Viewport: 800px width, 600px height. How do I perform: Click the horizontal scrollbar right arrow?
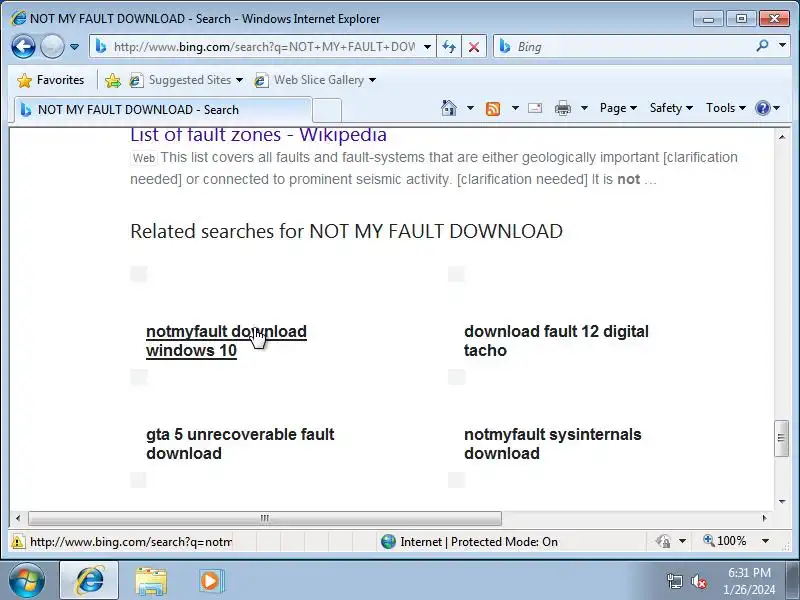pos(764,518)
